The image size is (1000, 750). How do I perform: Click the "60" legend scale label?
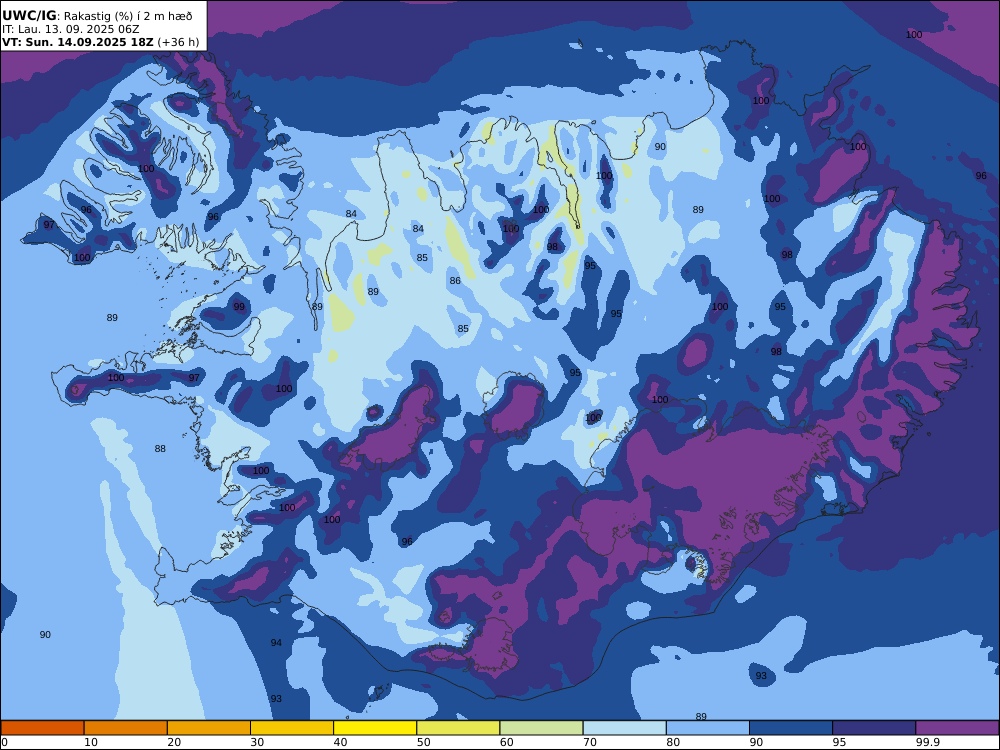507,742
